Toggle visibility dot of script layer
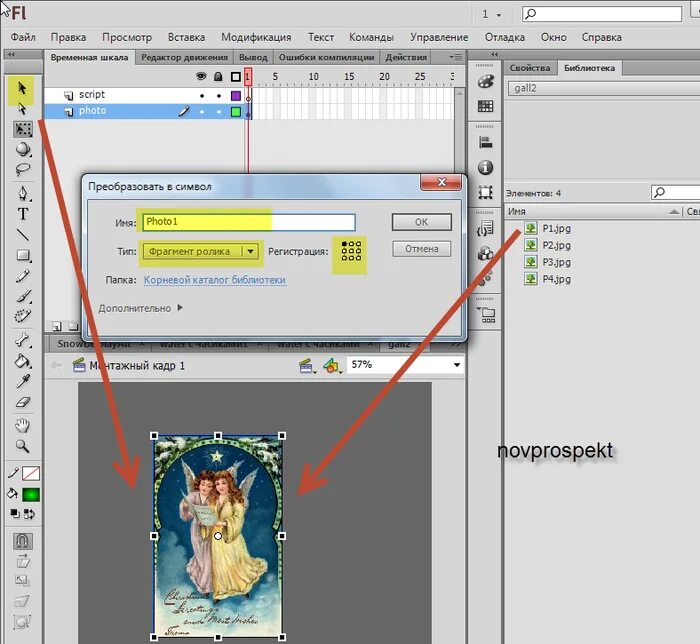 202,96
